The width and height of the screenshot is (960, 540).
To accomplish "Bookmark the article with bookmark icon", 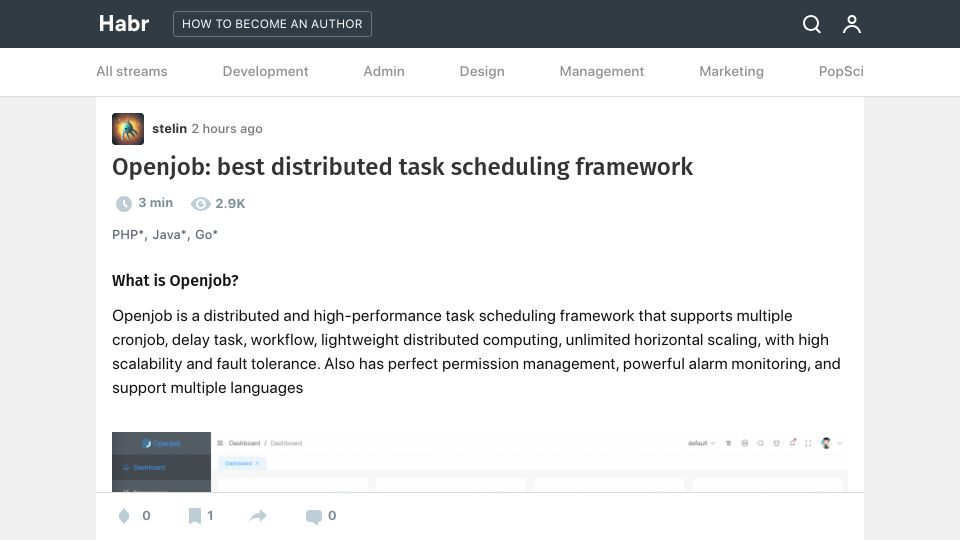I will (x=195, y=516).
